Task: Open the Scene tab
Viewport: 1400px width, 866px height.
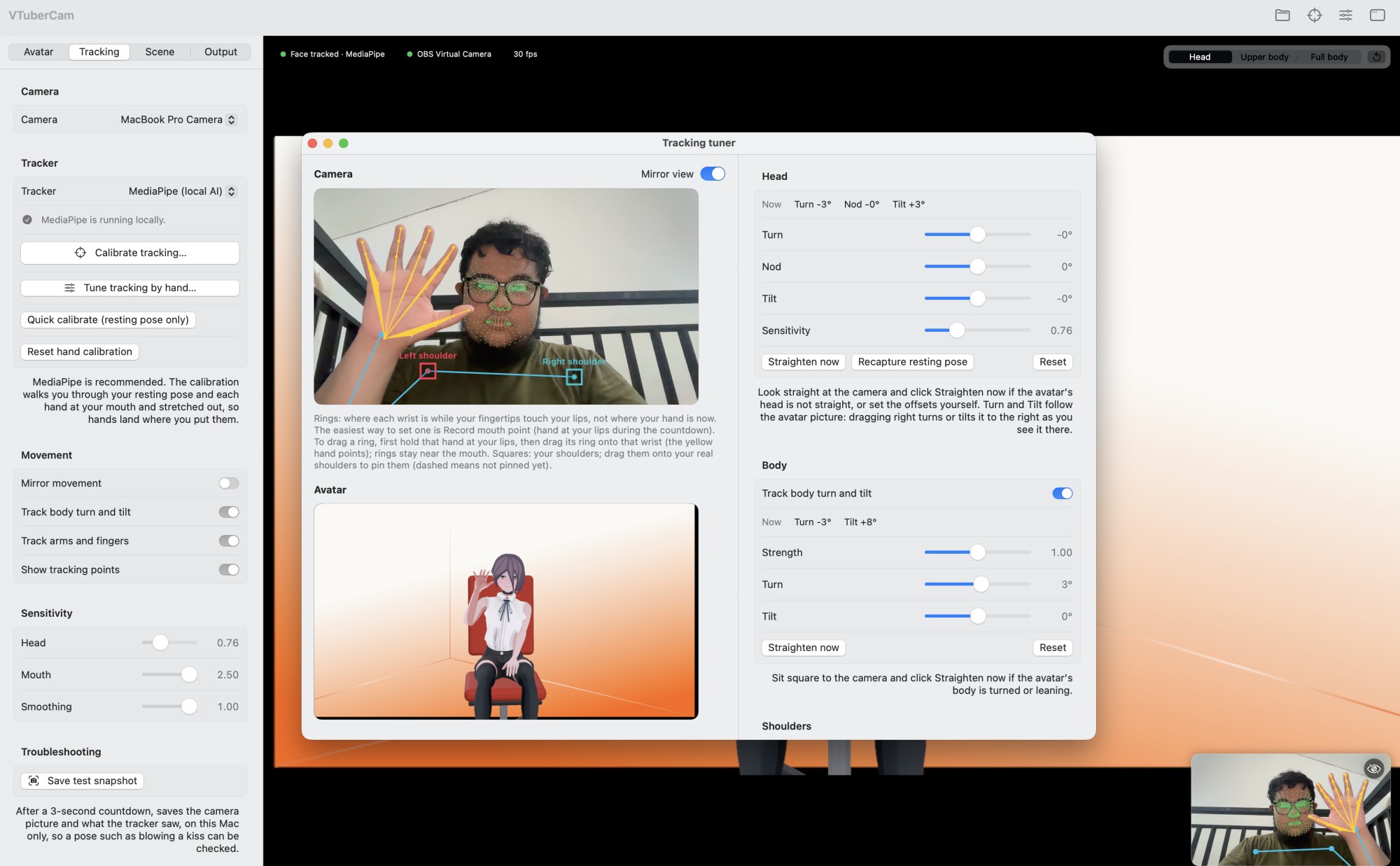Action: (160, 52)
